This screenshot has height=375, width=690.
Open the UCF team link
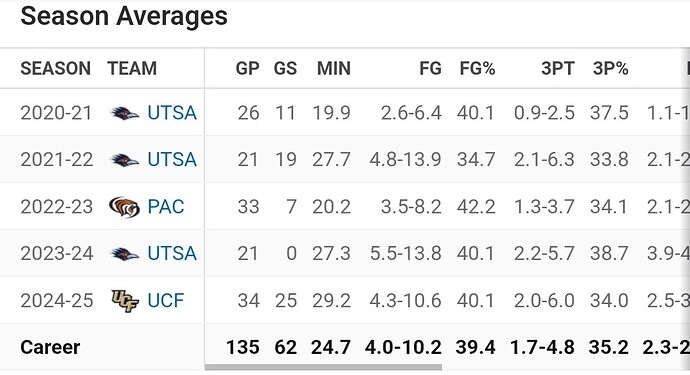click(166, 301)
